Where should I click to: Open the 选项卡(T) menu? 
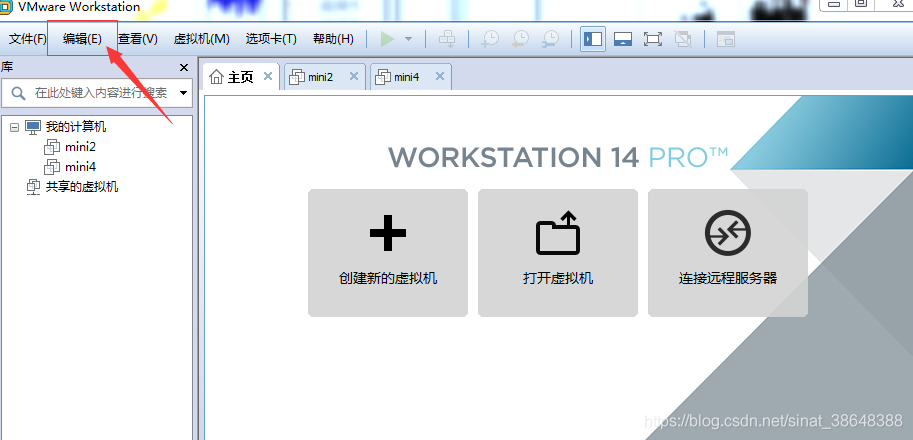[x=271, y=39]
